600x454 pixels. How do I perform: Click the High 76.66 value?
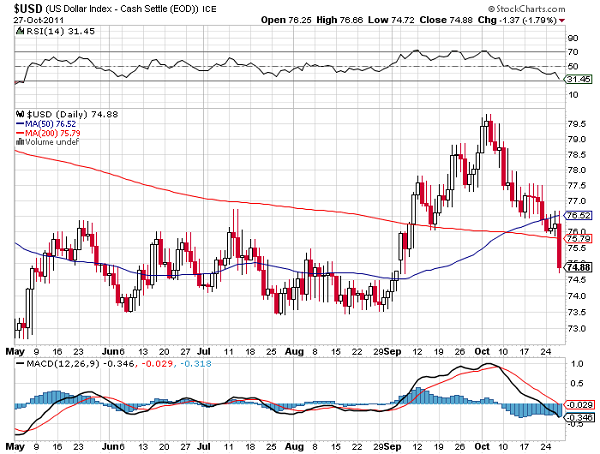339,20
